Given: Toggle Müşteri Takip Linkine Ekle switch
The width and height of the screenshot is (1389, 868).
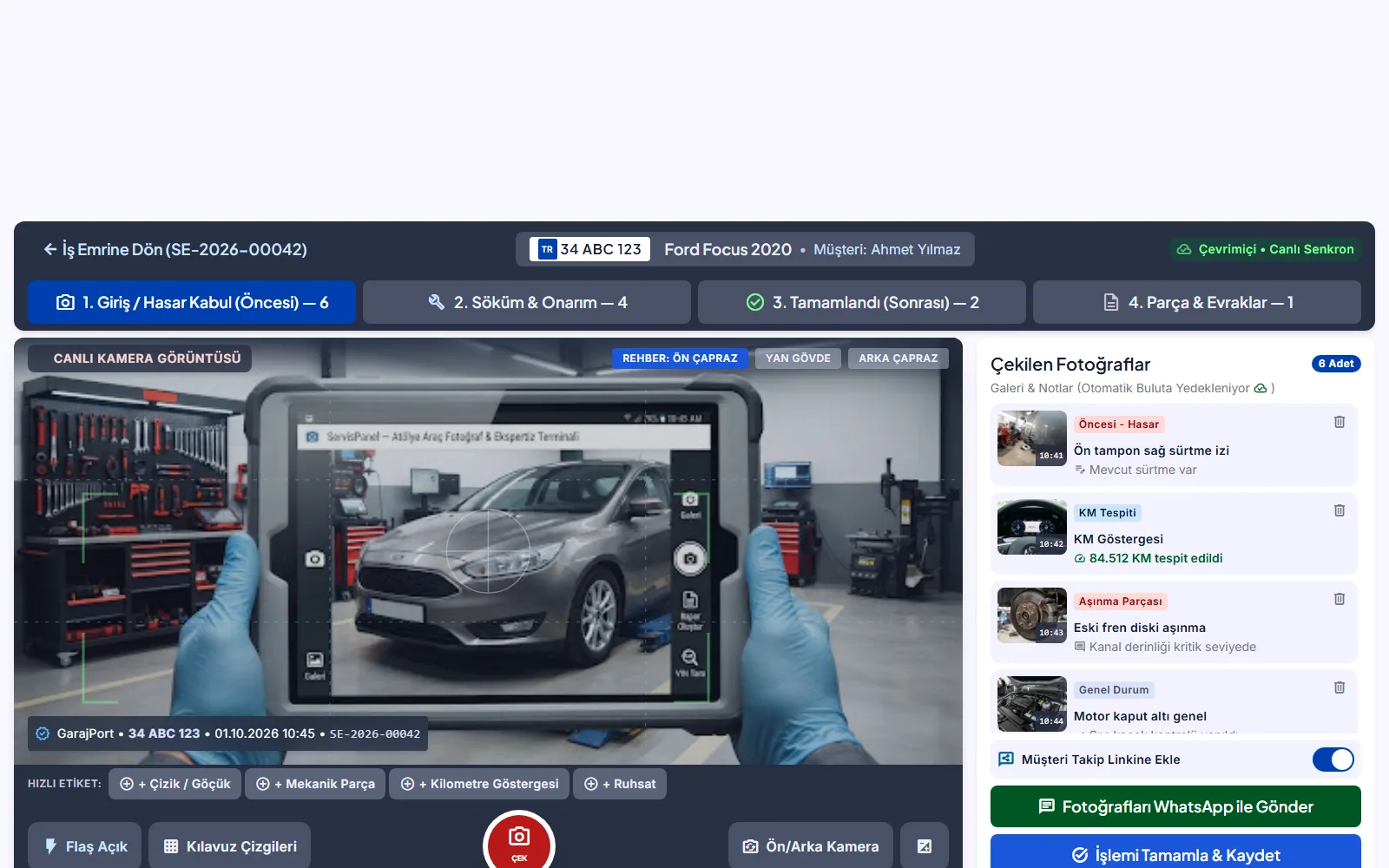Looking at the screenshot, I should (1333, 759).
